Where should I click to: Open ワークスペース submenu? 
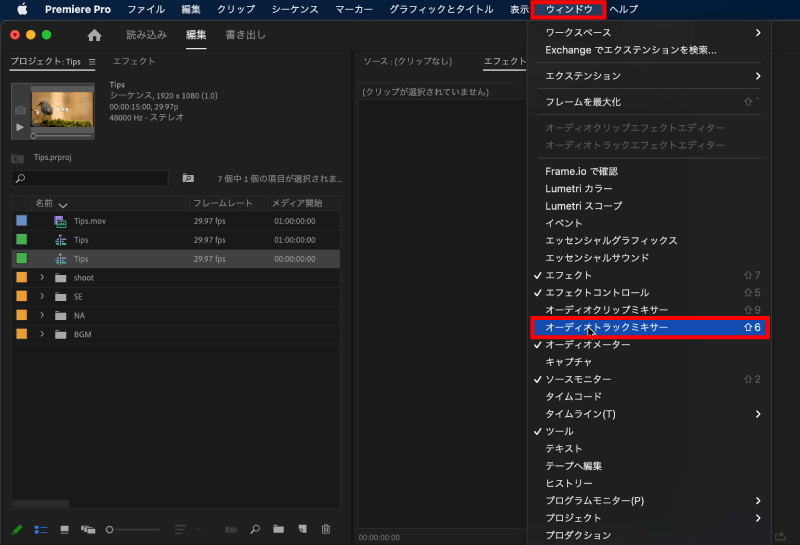(648, 33)
